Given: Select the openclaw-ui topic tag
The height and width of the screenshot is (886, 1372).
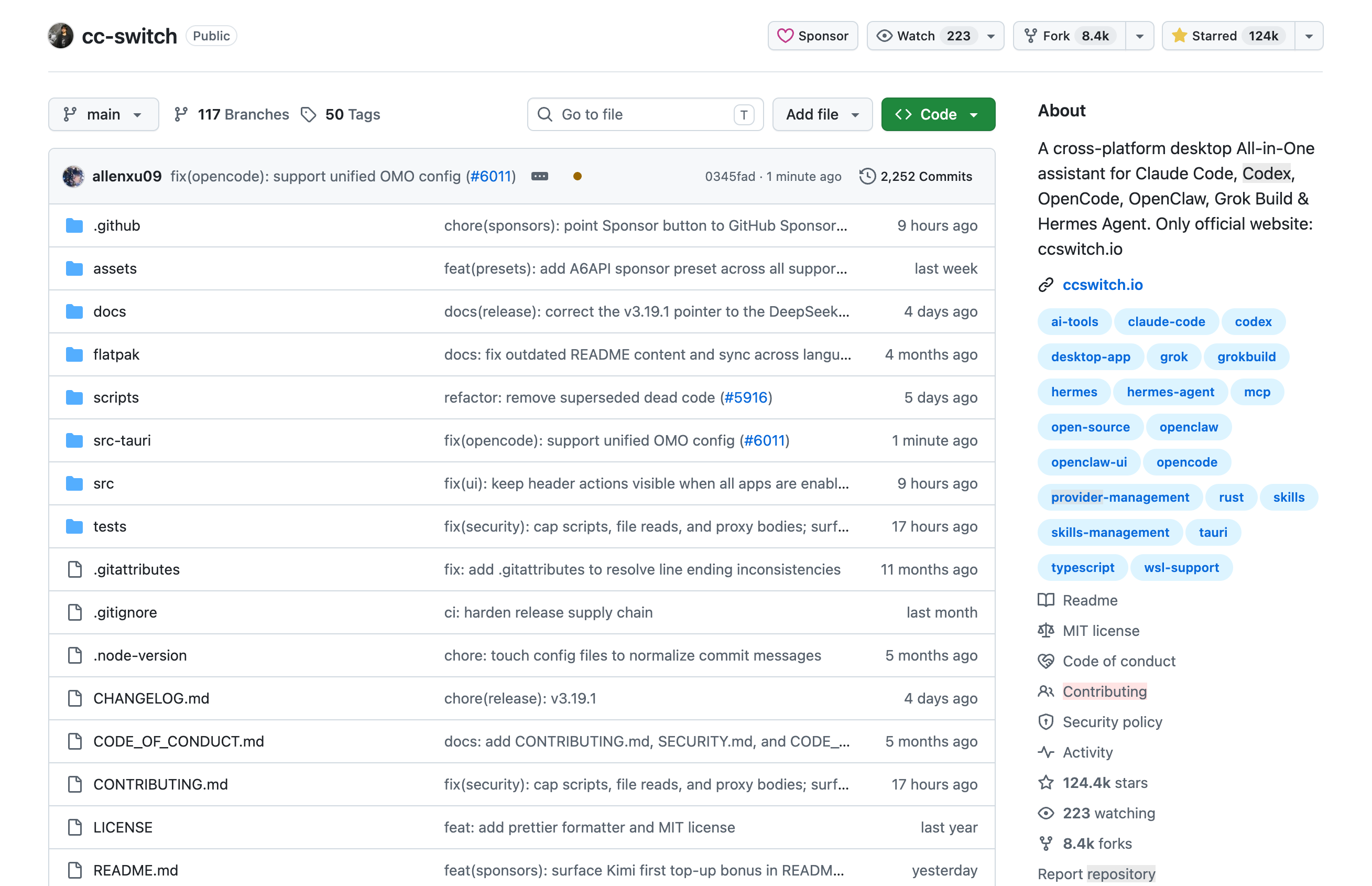Looking at the screenshot, I should pyautogui.click(x=1088, y=462).
